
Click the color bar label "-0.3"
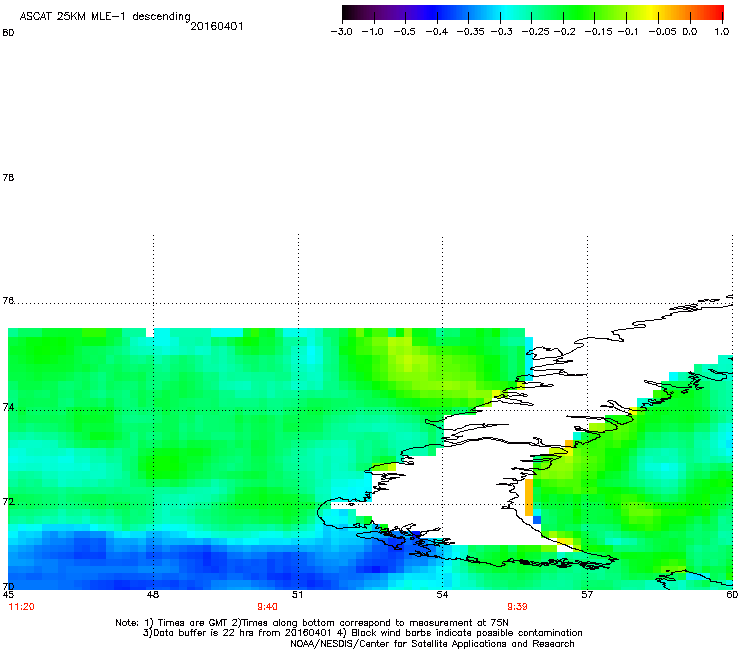click(x=501, y=32)
